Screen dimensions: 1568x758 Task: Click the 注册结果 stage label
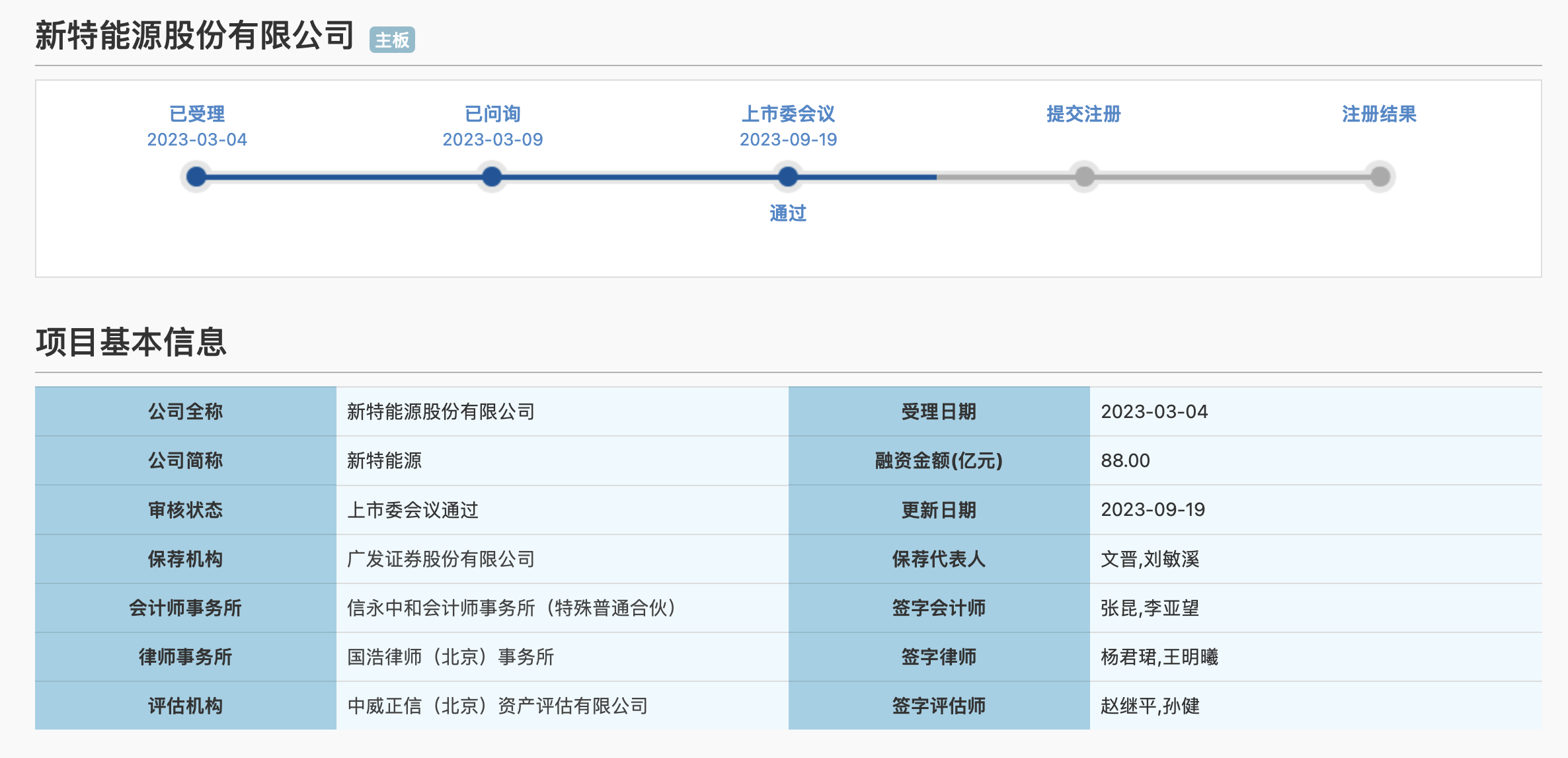[x=1379, y=114]
